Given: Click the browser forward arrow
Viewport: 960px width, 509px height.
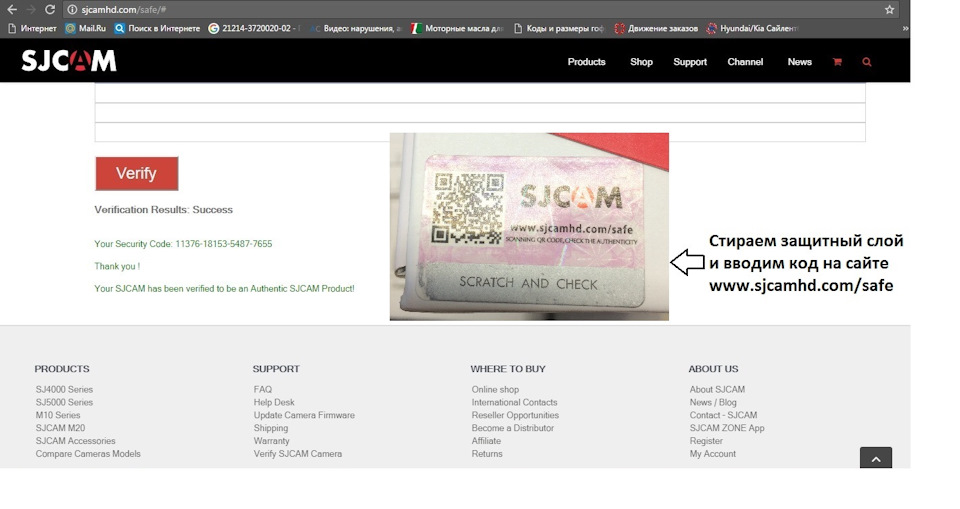Looking at the screenshot, I should point(31,9).
